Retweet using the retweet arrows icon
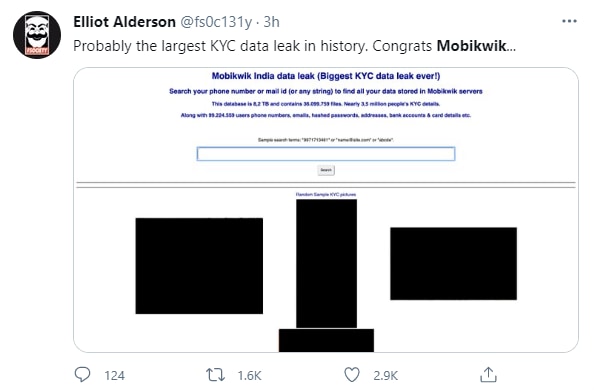The height and width of the screenshot is (392, 594). click(x=215, y=375)
